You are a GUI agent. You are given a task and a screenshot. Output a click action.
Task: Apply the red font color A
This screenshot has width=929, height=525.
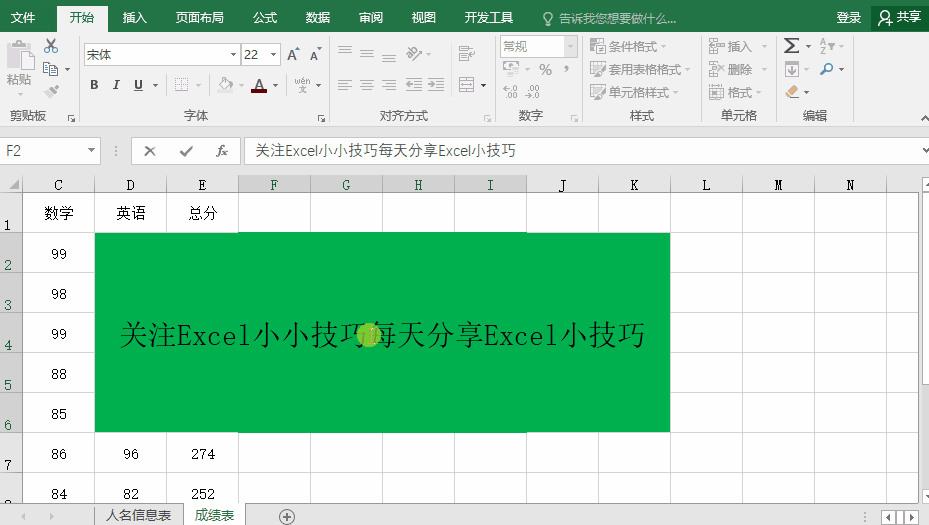pyautogui.click(x=259, y=85)
